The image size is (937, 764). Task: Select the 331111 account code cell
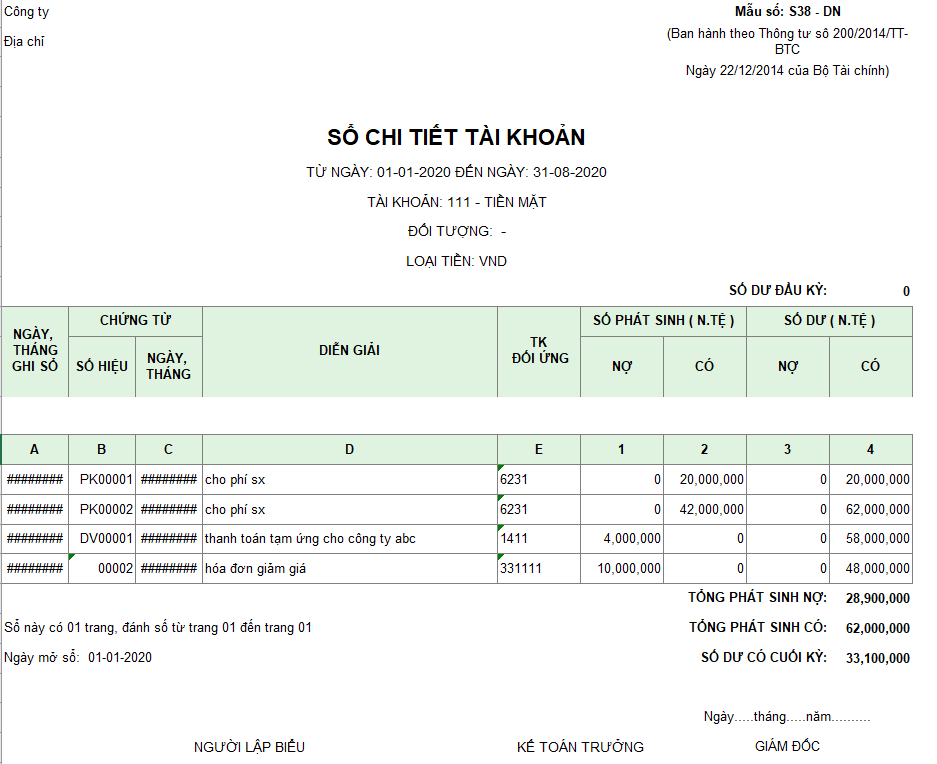pos(524,569)
